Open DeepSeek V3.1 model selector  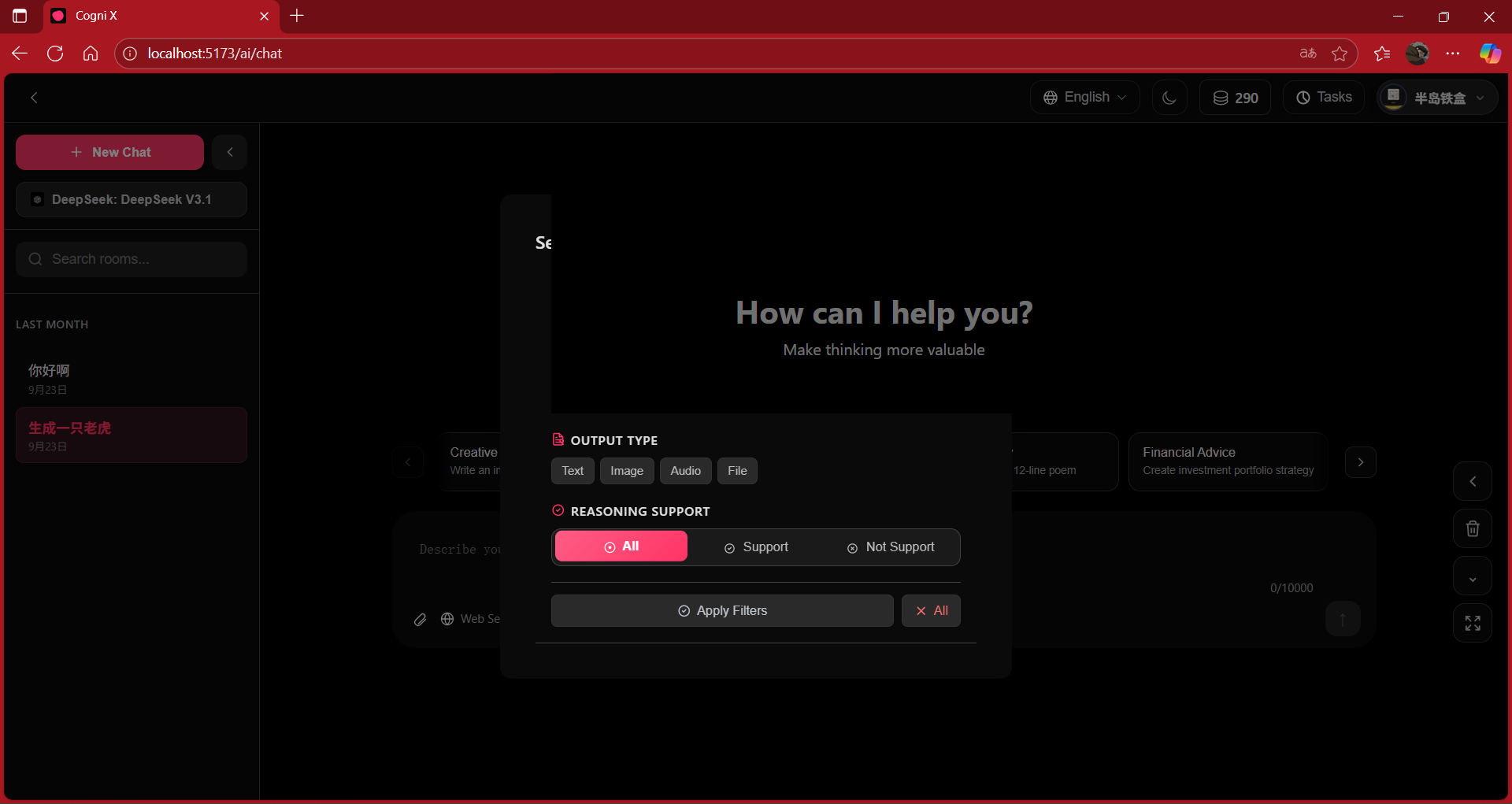(x=132, y=200)
